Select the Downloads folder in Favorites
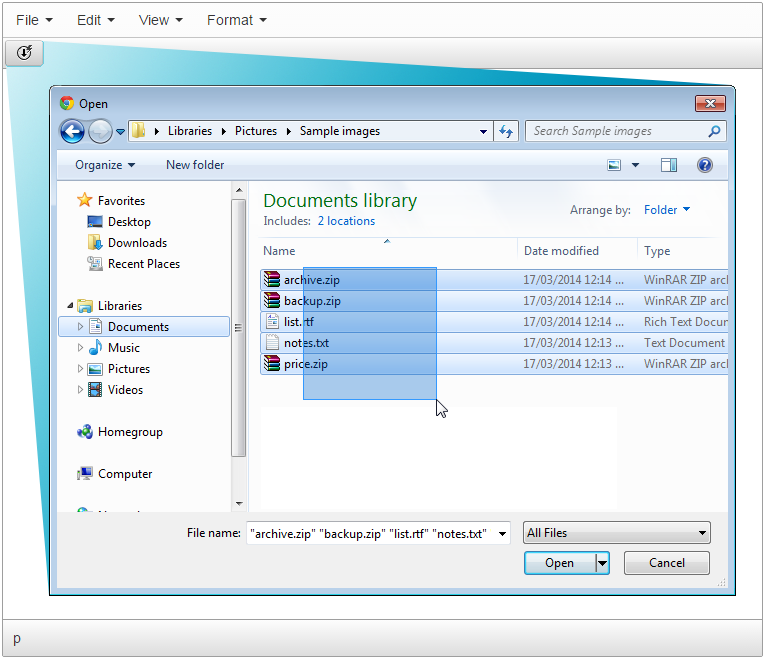 (x=137, y=243)
